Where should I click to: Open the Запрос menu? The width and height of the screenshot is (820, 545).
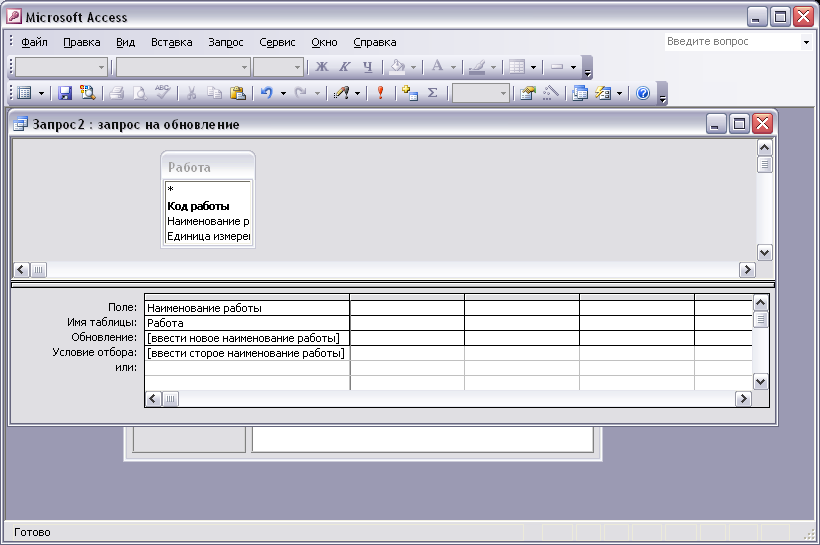226,42
